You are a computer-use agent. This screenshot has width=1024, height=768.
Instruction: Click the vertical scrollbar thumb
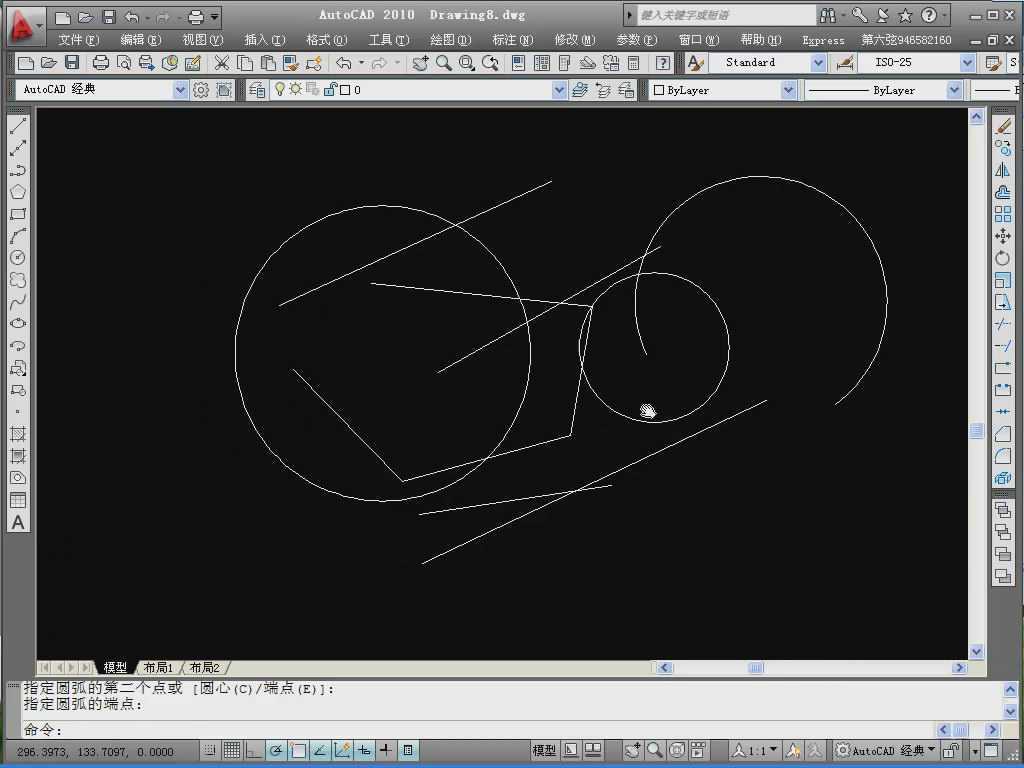[976, 431]
